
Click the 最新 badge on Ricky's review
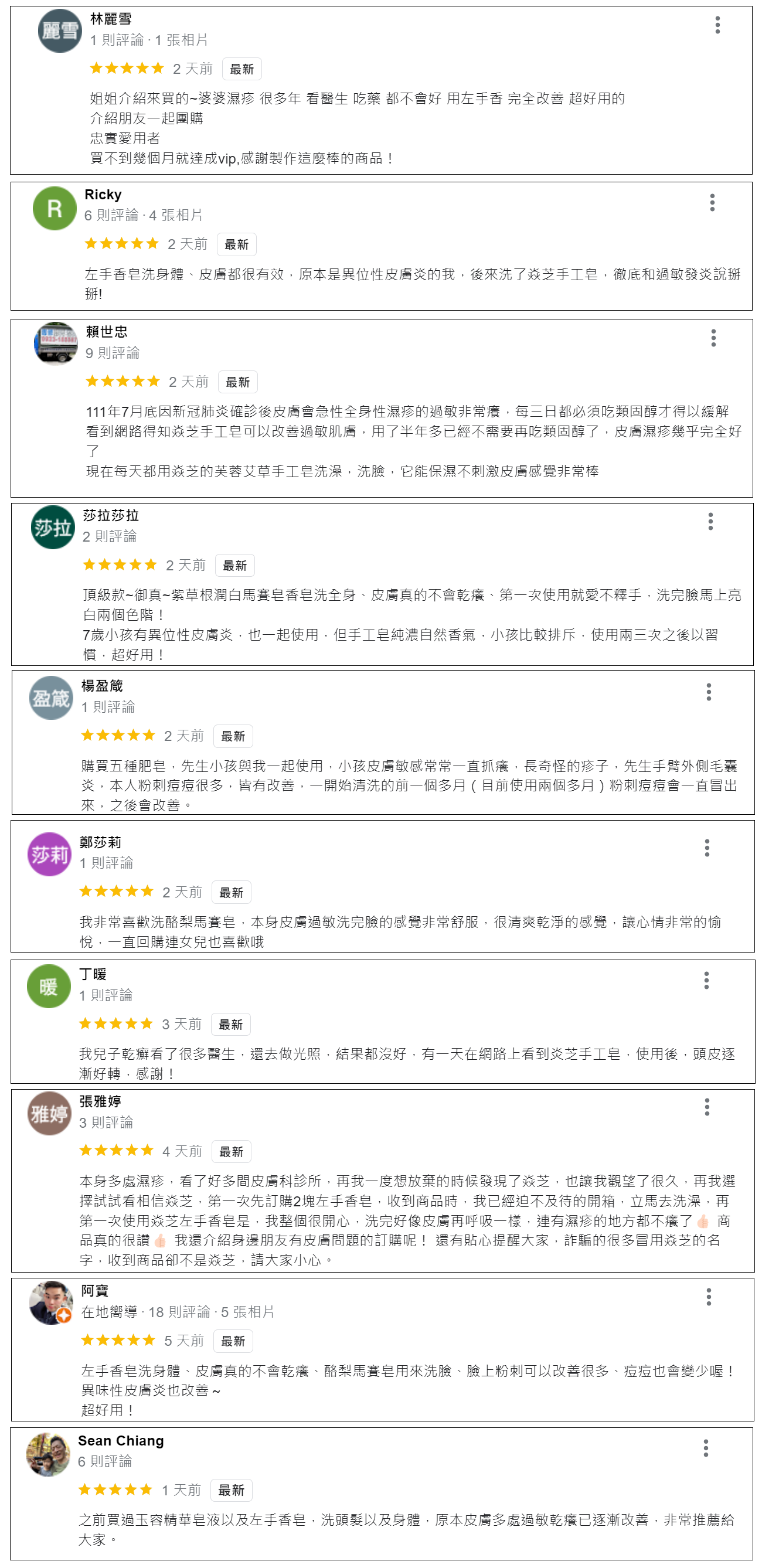tap(237, 244)
